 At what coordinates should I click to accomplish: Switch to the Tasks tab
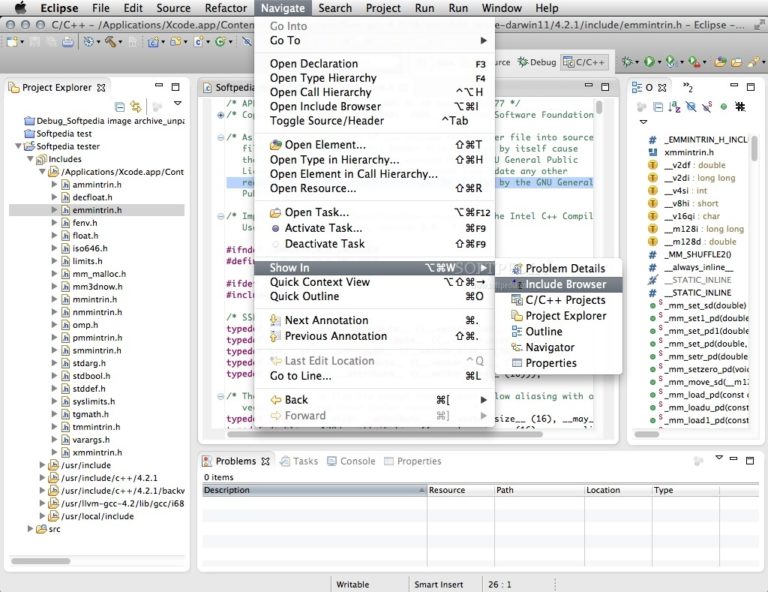click(x=299, y=461)
